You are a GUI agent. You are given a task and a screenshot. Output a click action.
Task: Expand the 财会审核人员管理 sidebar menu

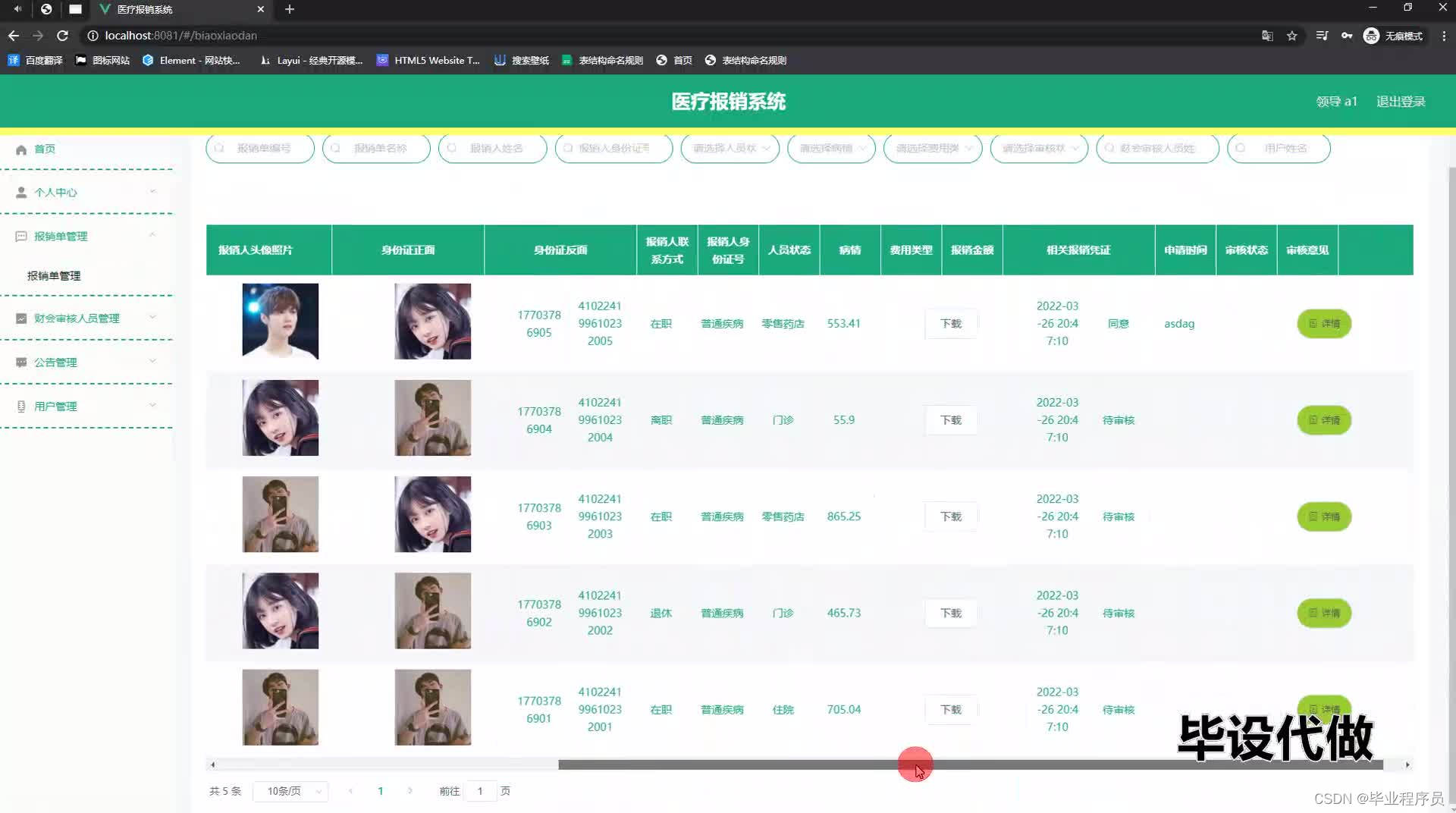[87, 319]
